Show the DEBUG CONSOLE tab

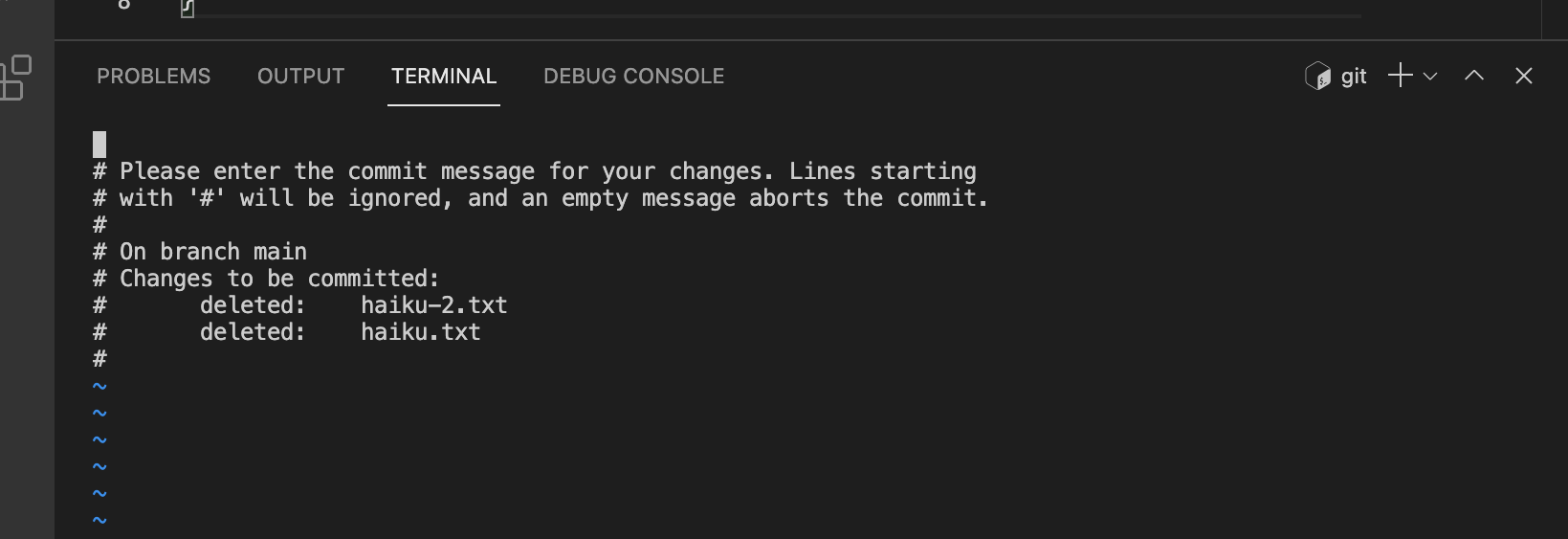pyautogui.click(x=633, y=77)
